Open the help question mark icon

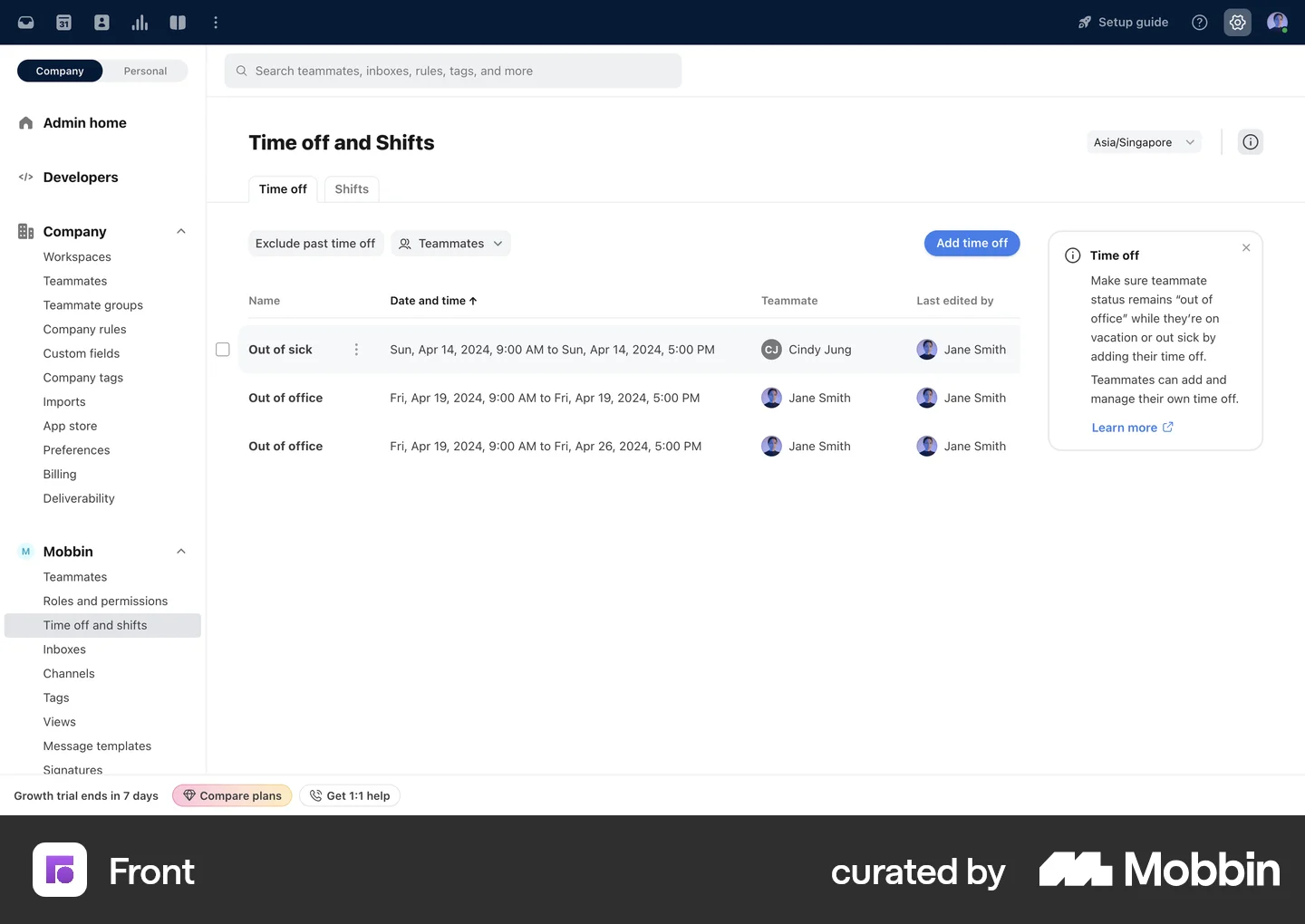[1200, 23]
